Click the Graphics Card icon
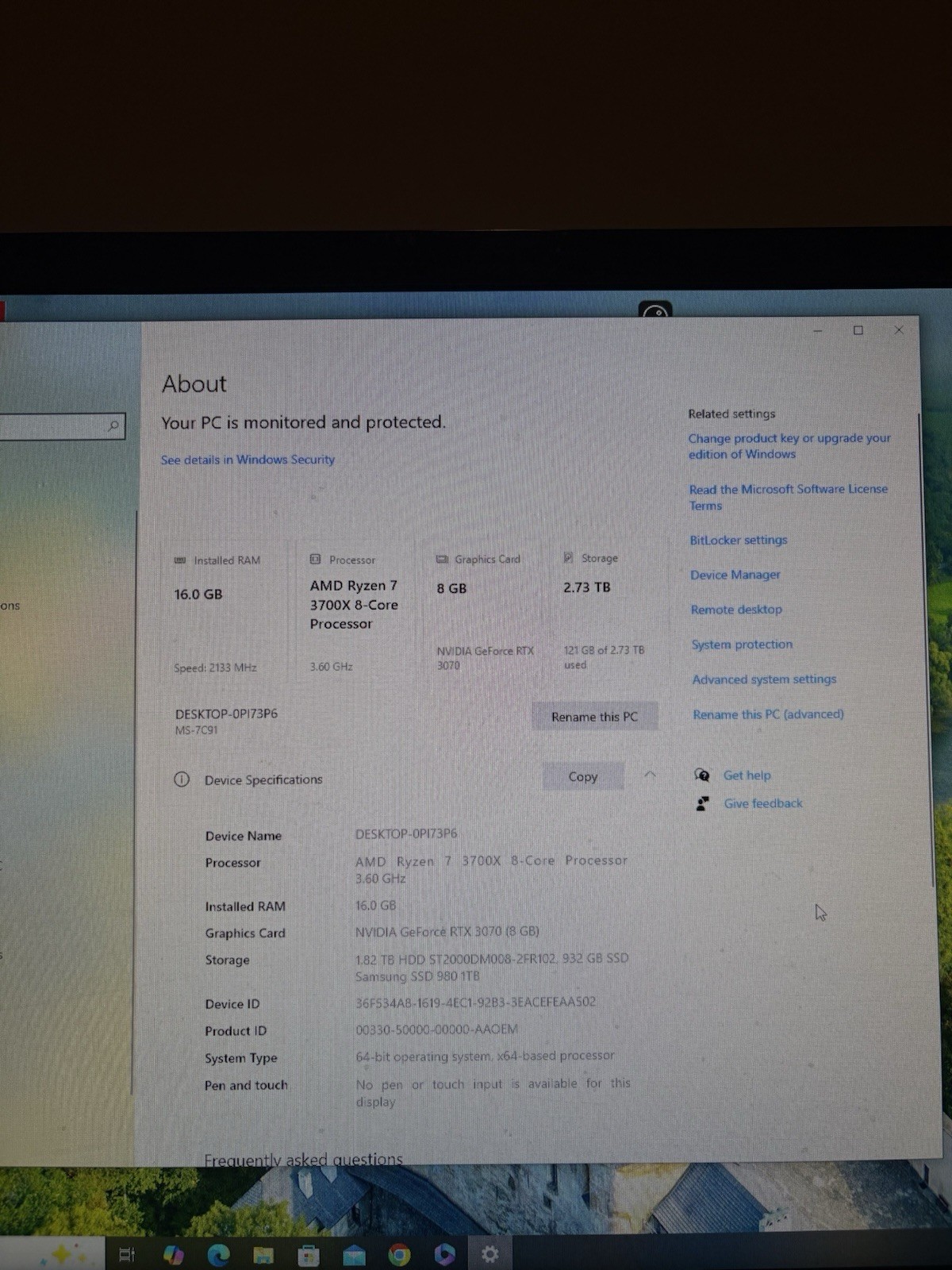The height and width of the screenshot is (1270, 952). click(x=442, y=559)
